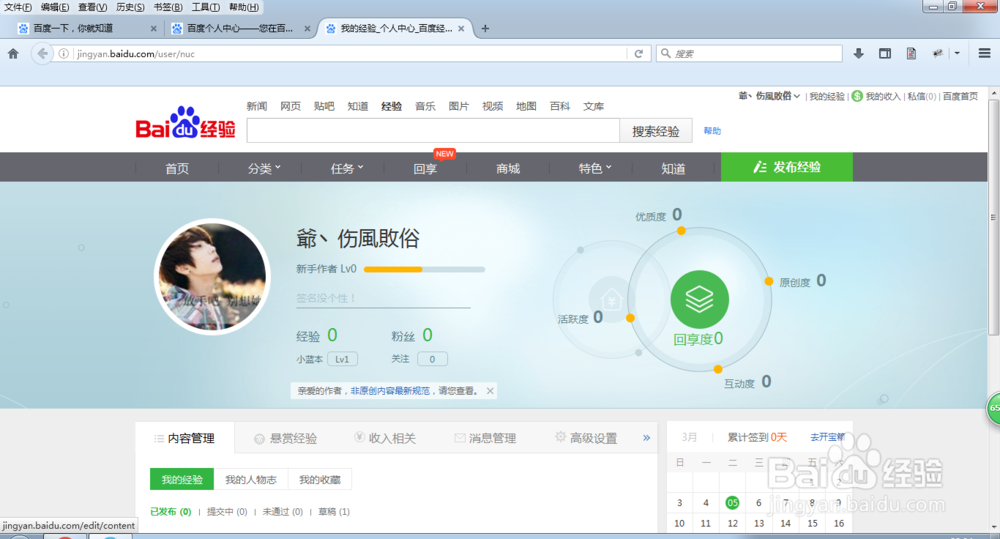Click the 去开宝箱 link
This screenshot has height=539, width=1000.
[827, 437]
